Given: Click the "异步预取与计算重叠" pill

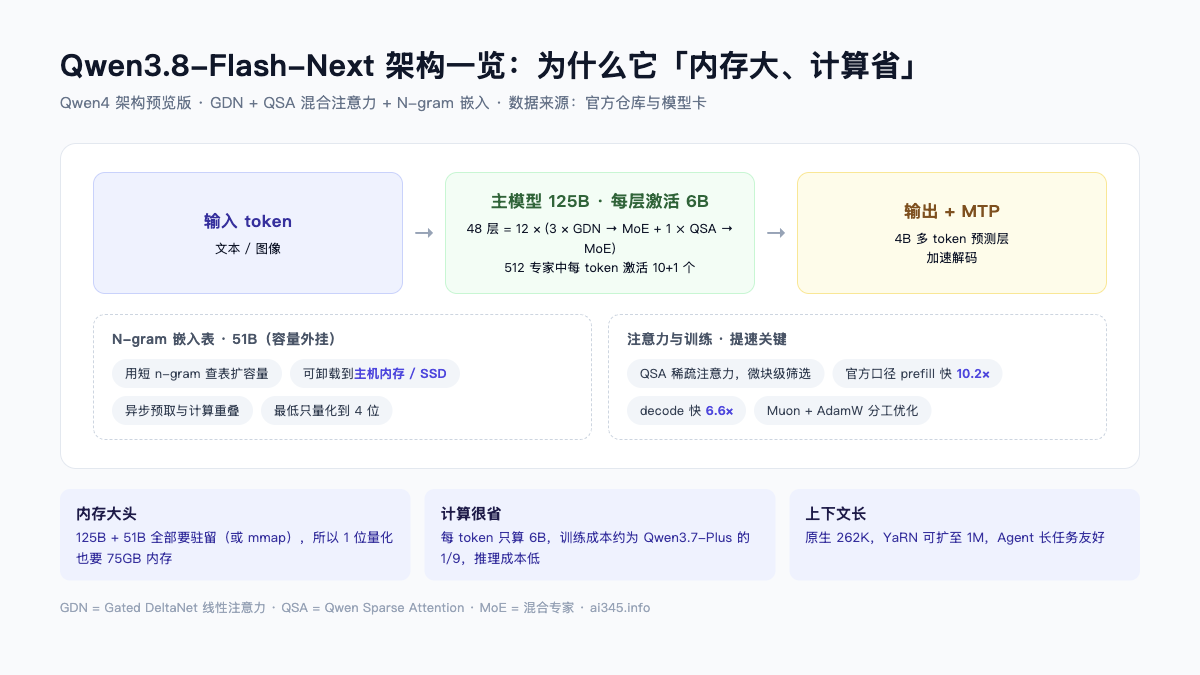Looking at the screenshot, I should 182,410.
